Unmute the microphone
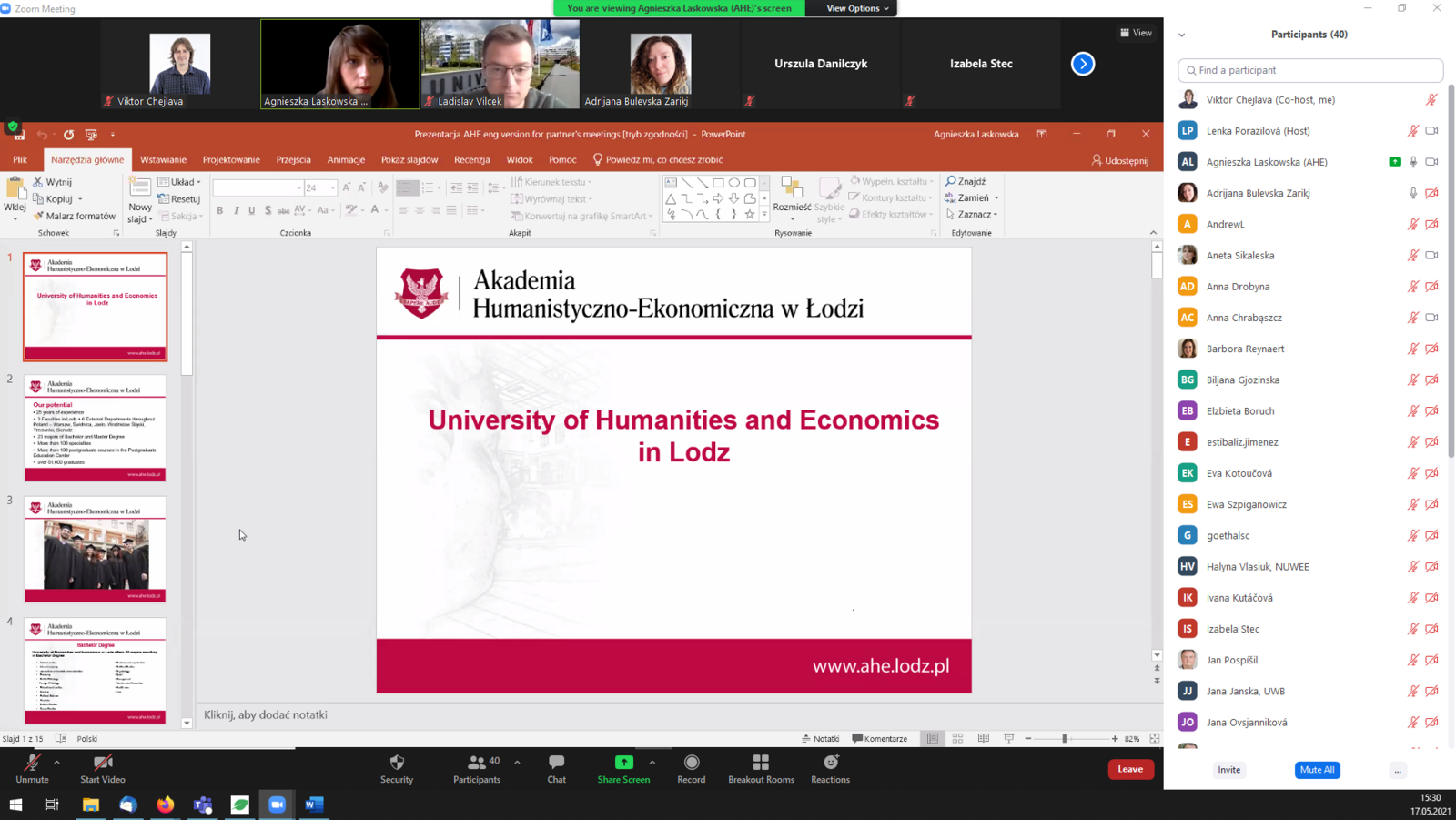Screen dimensions: 1456x820 (x=32, y=763)
